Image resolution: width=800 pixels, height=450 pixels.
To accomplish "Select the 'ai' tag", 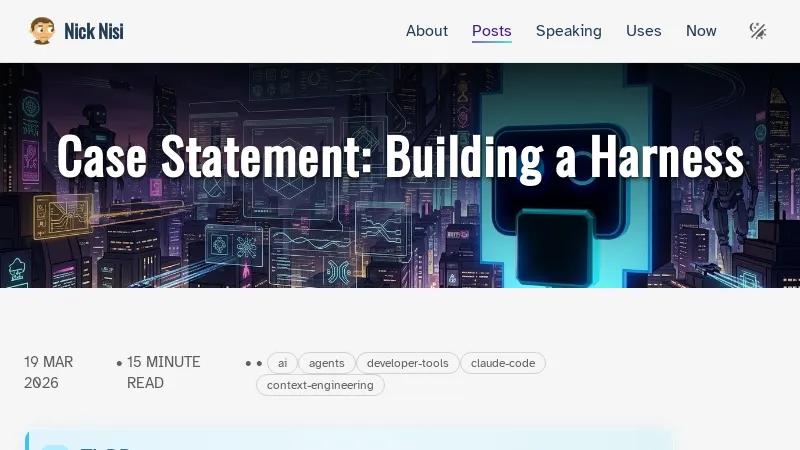I will 282,363.
